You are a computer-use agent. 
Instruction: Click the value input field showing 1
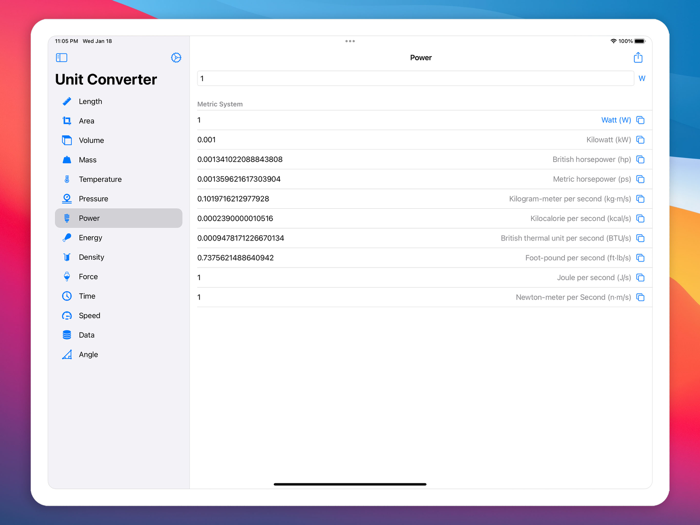[x=415, y=79]
